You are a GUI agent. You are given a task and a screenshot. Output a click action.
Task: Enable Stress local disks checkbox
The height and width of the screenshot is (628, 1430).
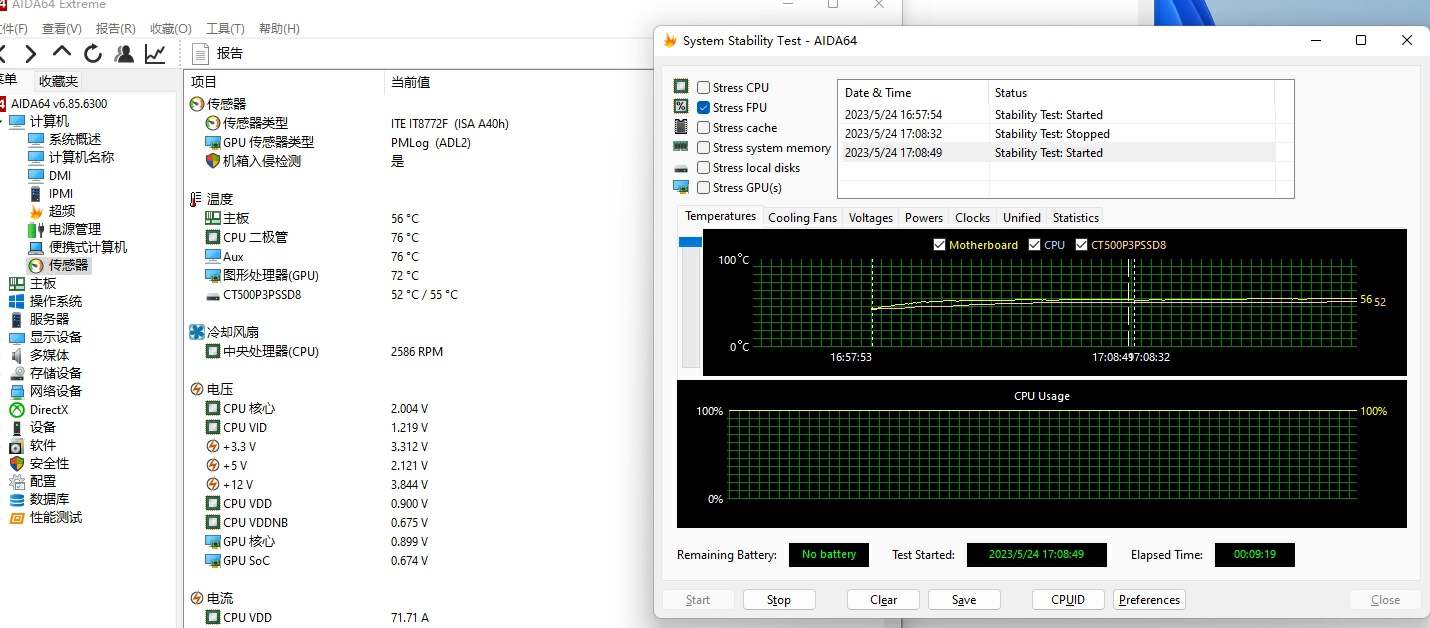point(704,168)
